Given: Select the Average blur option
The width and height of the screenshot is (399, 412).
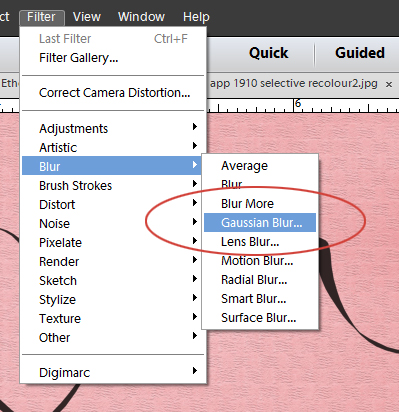Looking at the screenshot, I should [260, 165].
